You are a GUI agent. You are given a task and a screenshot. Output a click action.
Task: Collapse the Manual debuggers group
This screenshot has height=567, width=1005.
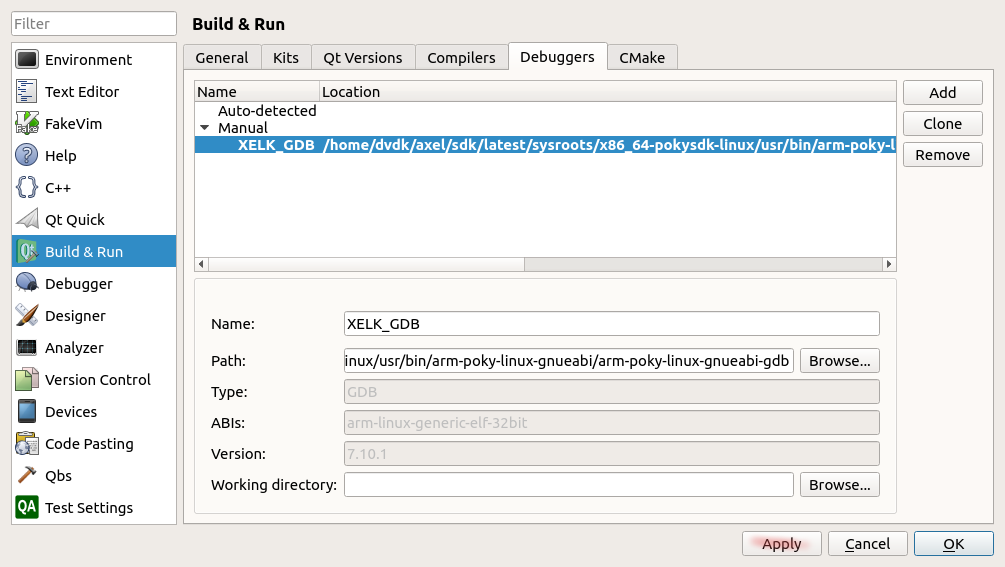pos(205,128)
